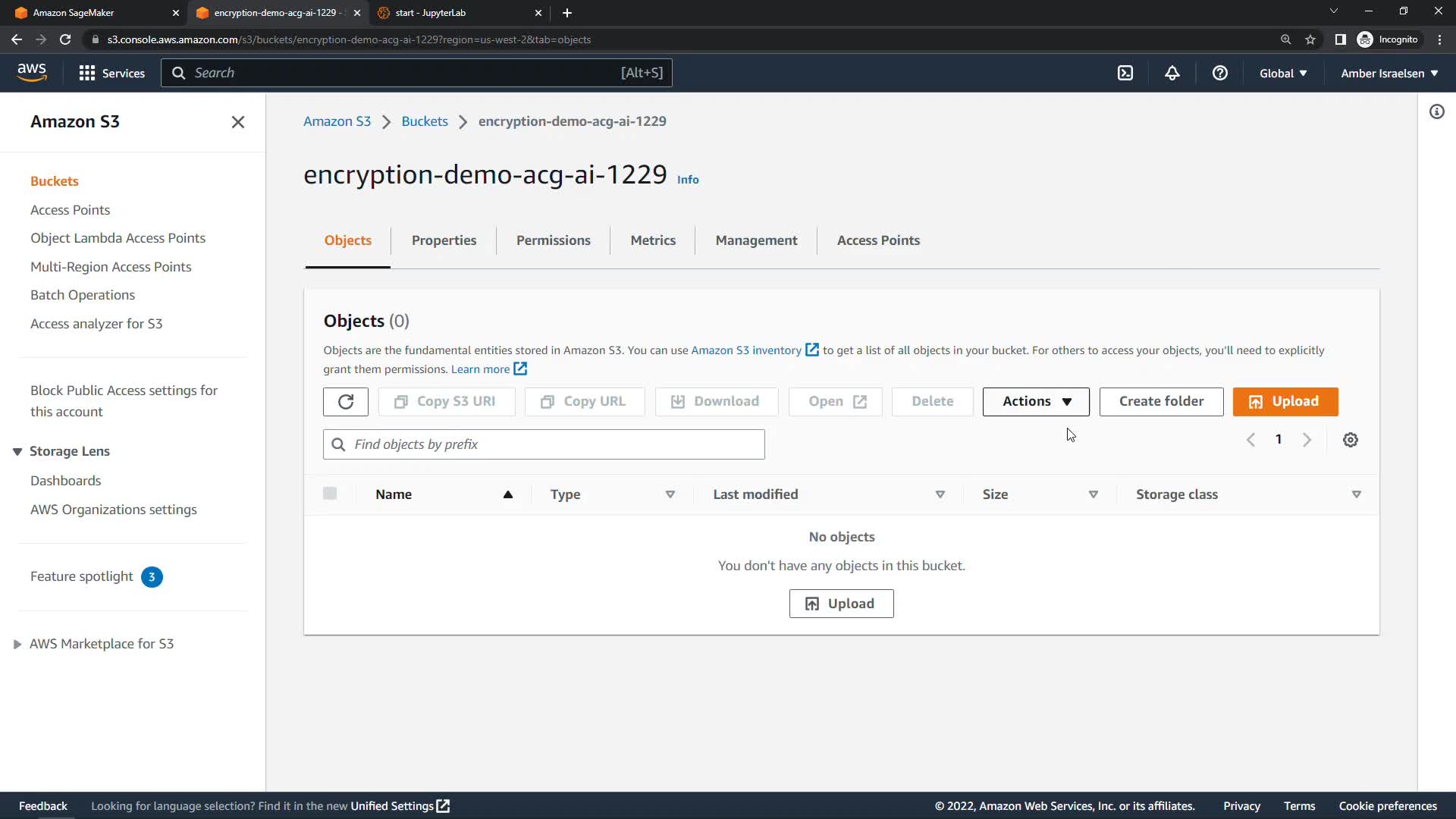Expand AWS Marketplace for S3
Viewport: 1456px width, 819px height.
click(x=17, y=644)
